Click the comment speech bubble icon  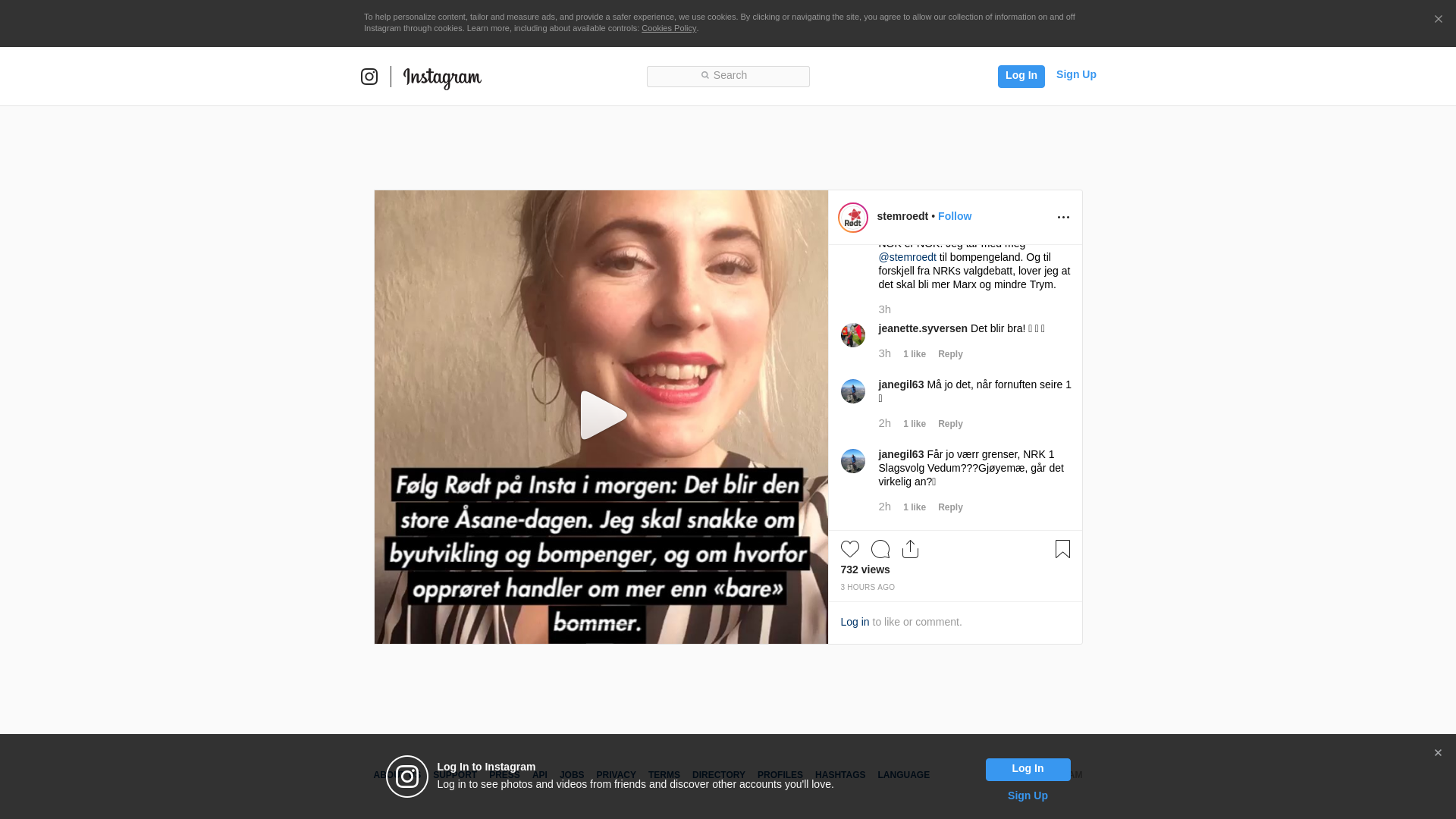point(880,549)
